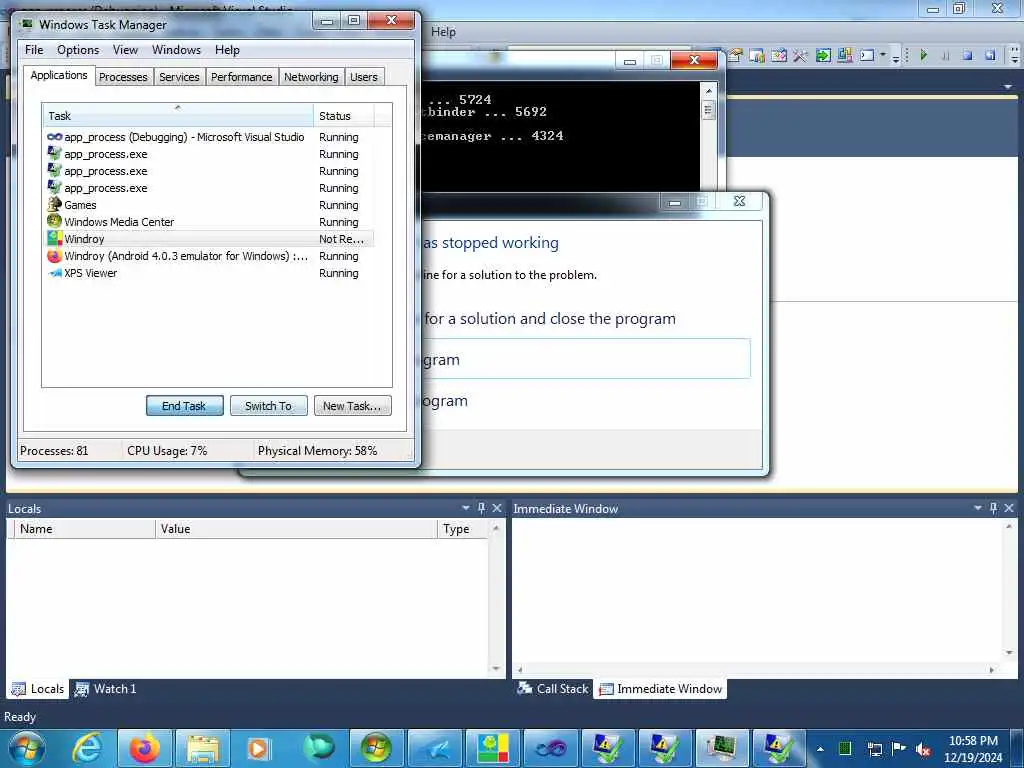Click the taskbar clock showing 10:58 PM
The height and width of the screenshot is (768, 1024).
[x=973, y=749]
